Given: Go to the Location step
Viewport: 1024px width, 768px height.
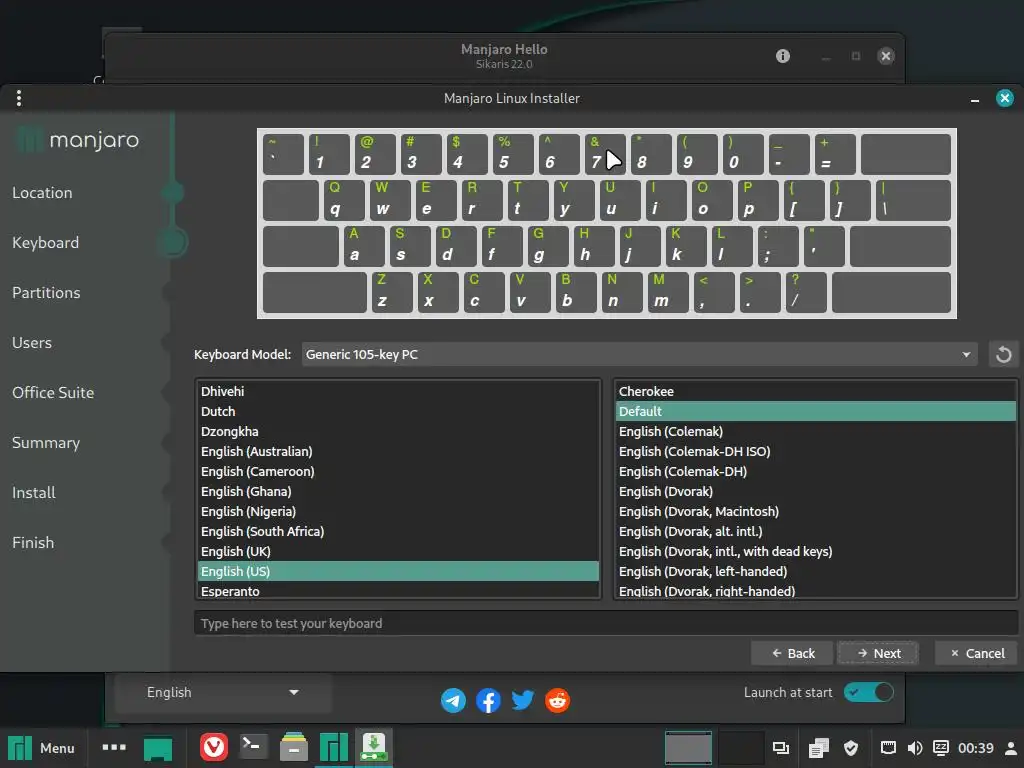Looking at the screenshot, I should click(42, 193).
